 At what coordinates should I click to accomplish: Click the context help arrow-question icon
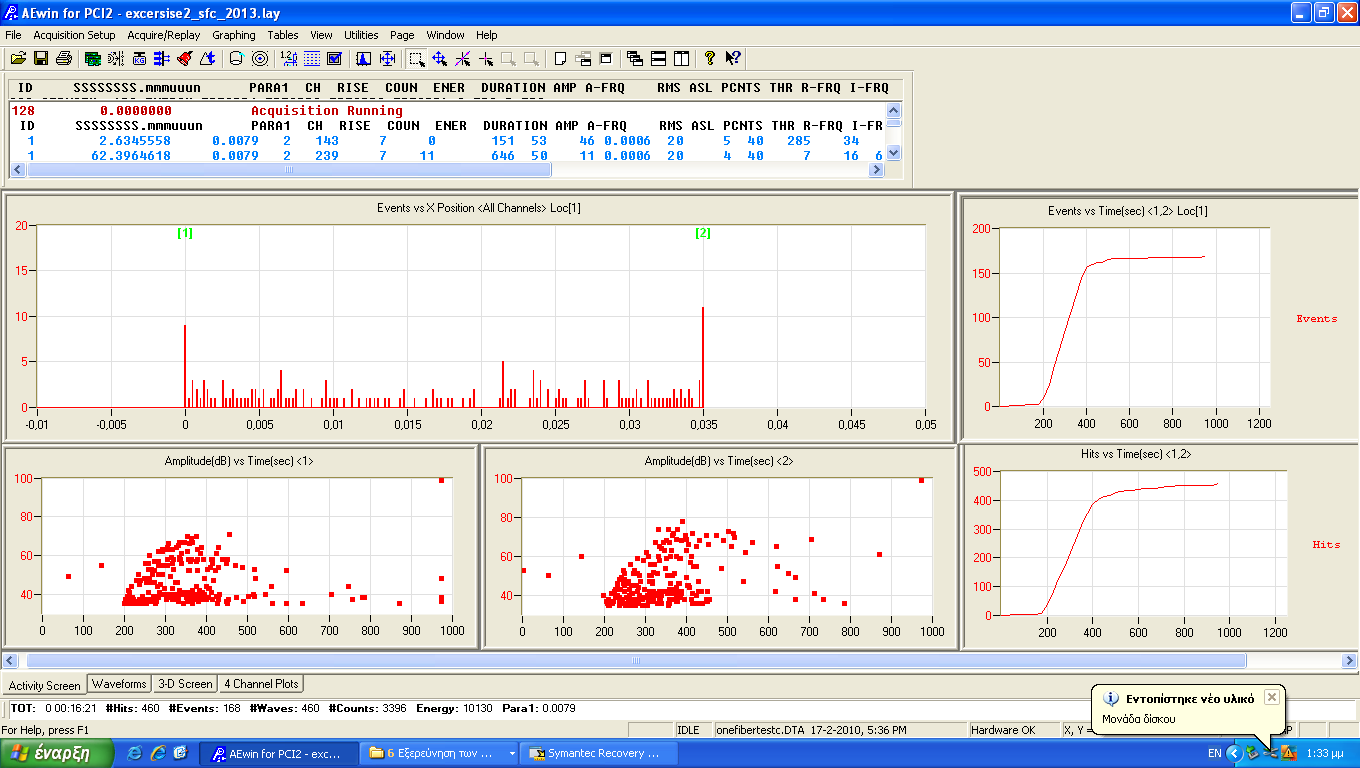coord(733,58)
